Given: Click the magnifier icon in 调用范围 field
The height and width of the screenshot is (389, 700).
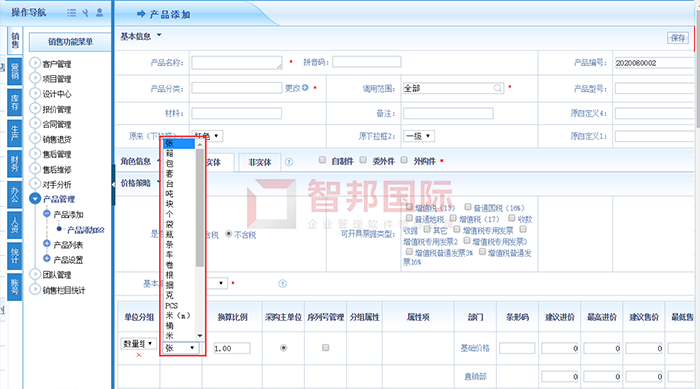Looking at the screenshot, I should pos(497,88).
